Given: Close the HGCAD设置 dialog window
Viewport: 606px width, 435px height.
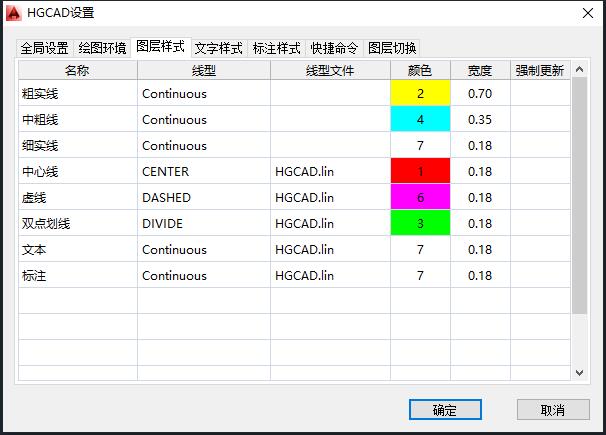Looking at the screenshot, I should 587,13.
